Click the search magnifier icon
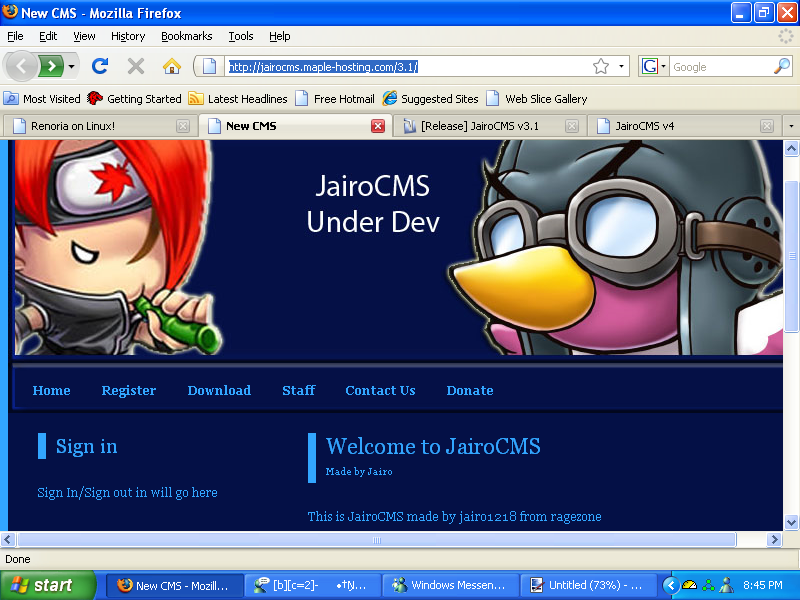 [x=782, y=66]
